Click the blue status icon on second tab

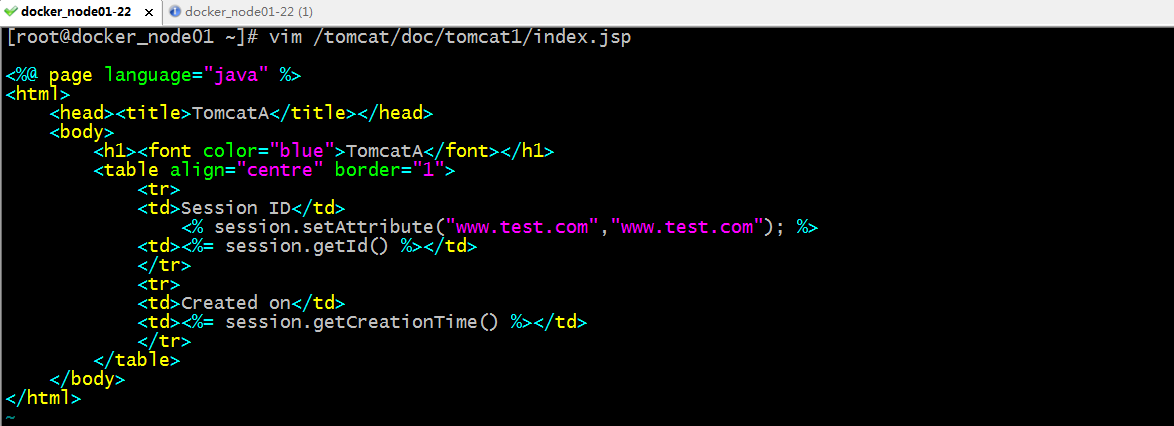(174, 12)
